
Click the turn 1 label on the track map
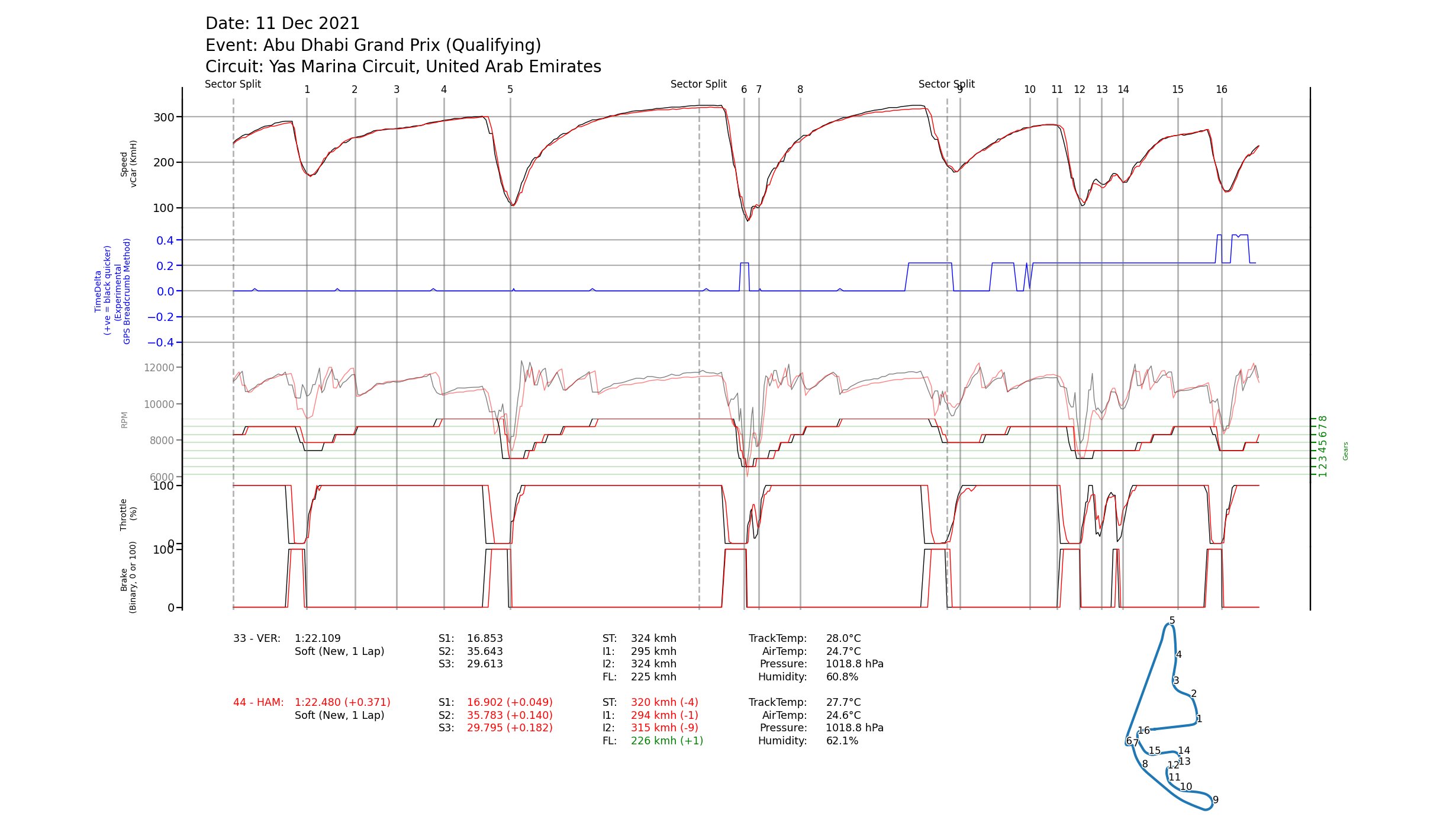pos(1199,719)
